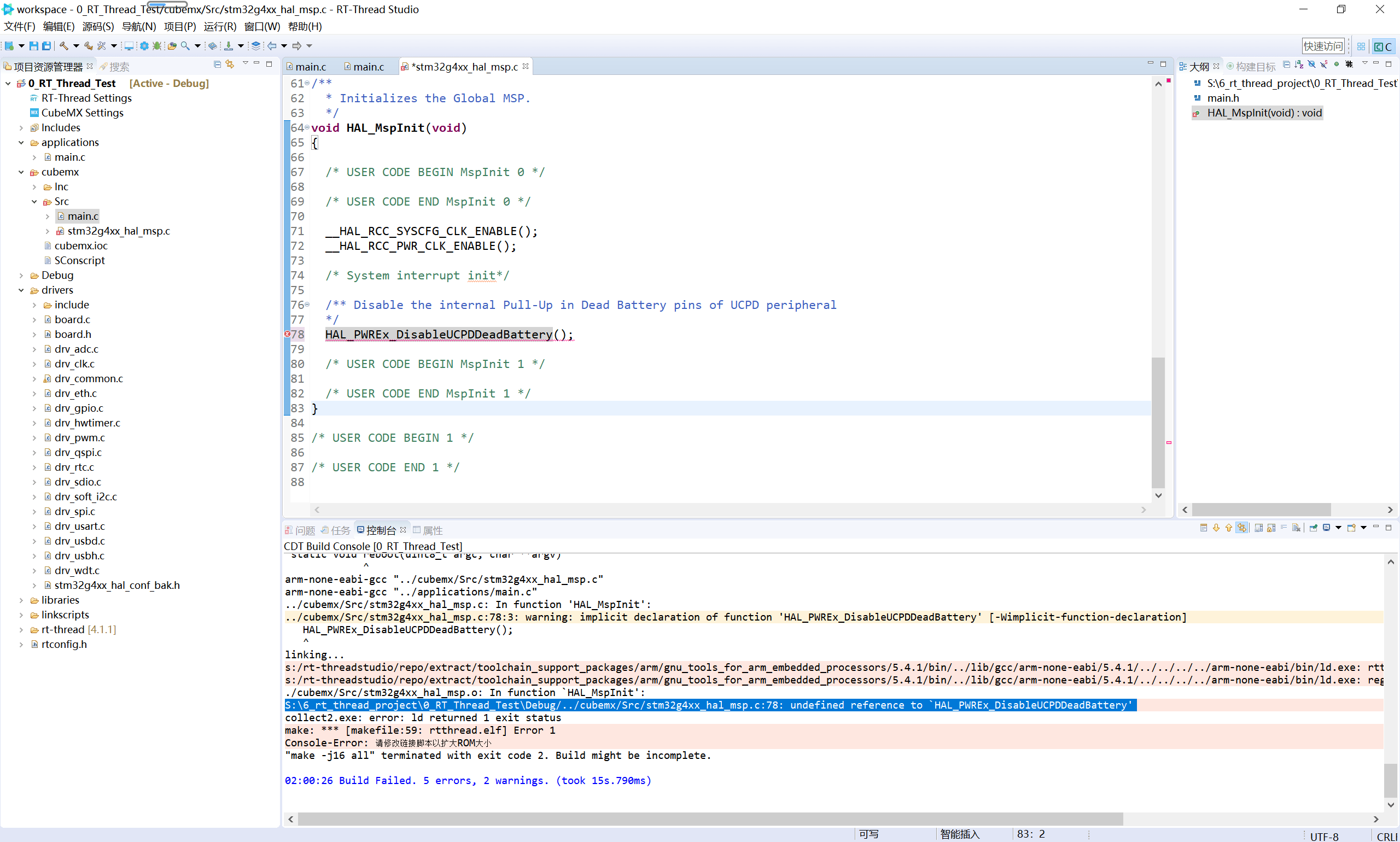1400x842 pixels.
Task: Click the download program icon in toolbar
Action: (x=228, y=46)
